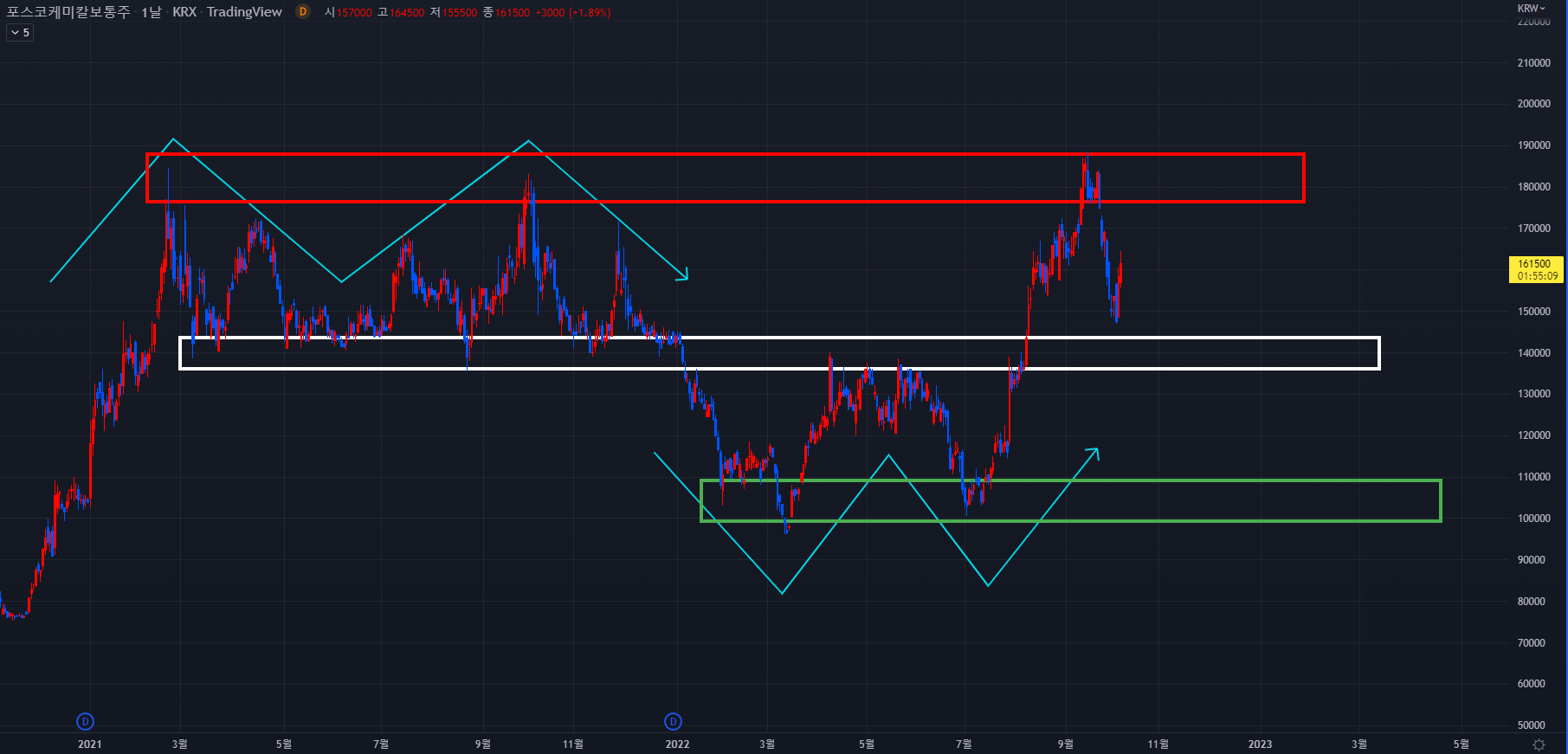
Task: Click the 150000 price axis label
Action: click(1533, 312)
